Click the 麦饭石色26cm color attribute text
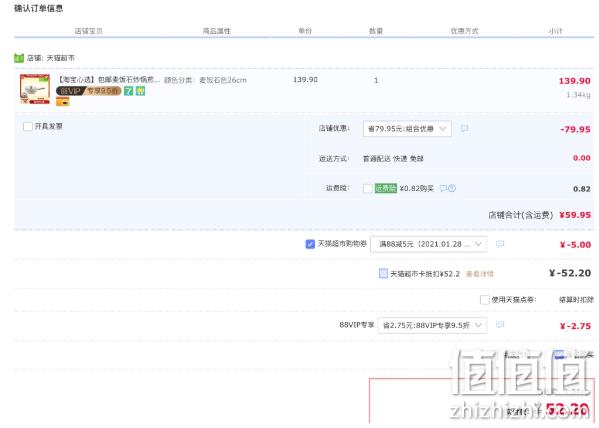This screenshot has height=428, width=599. [x=223, y=80]
